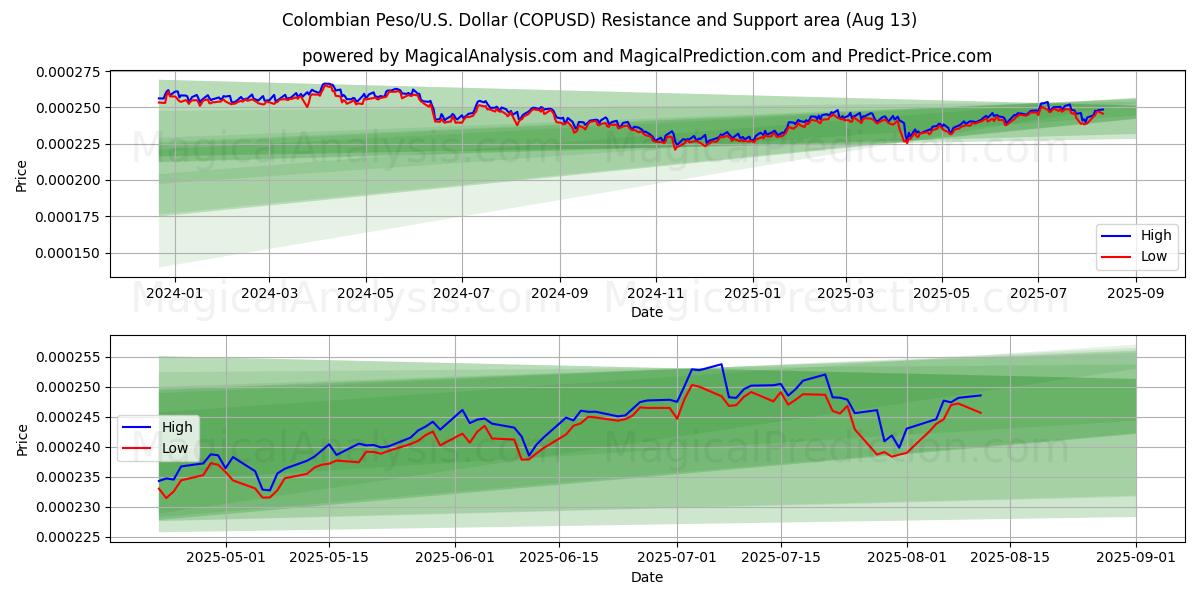
Task: Click the '2025-03' tick label
Action: 846,293
